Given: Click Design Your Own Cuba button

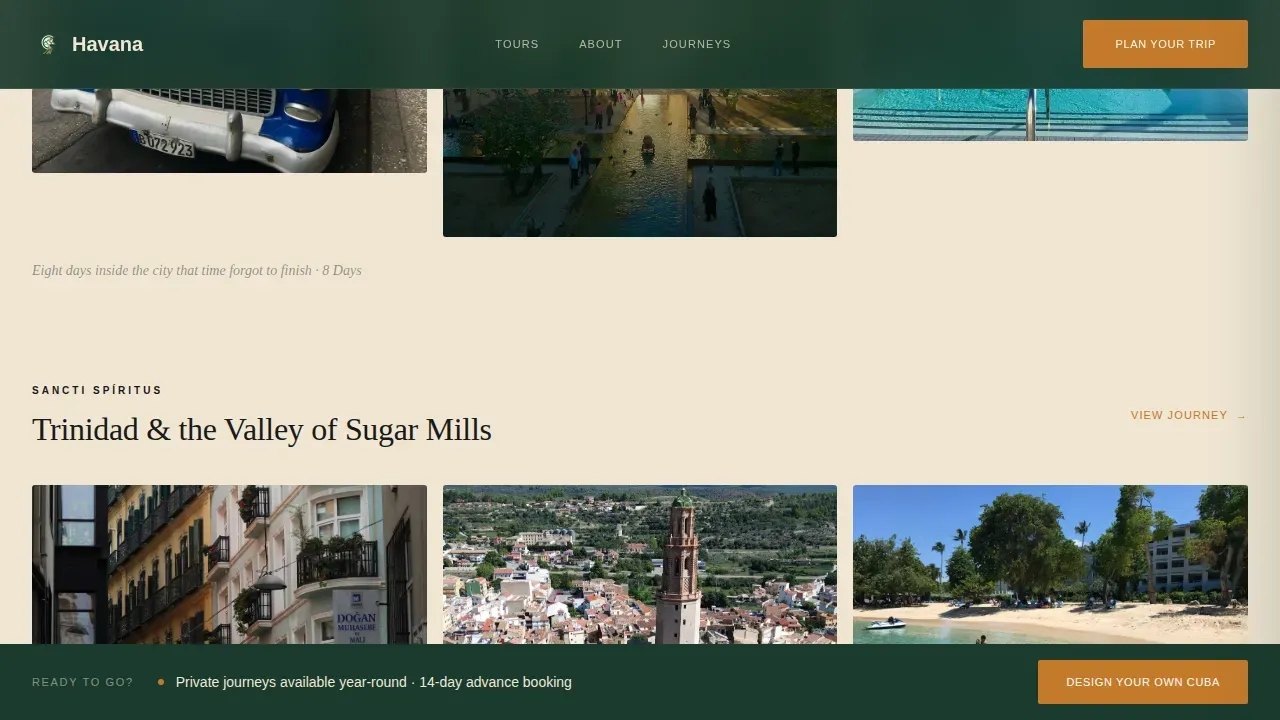Looking at the screenshot, I should 1143,682.
